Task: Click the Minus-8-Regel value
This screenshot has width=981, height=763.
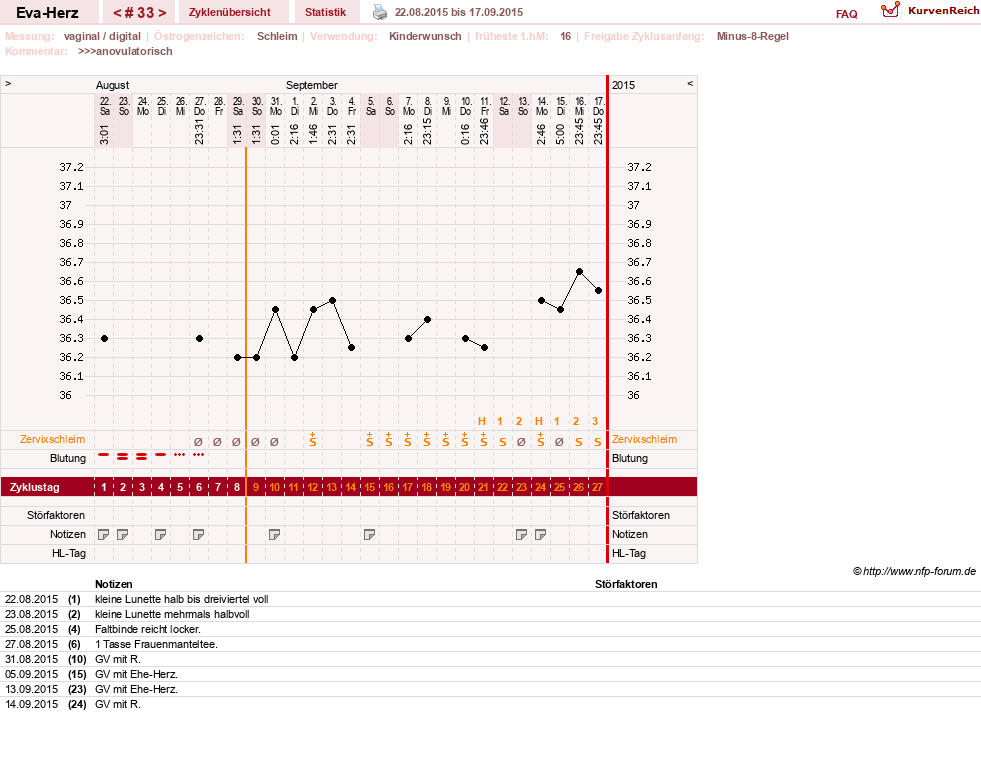Action: click(753, 36)
